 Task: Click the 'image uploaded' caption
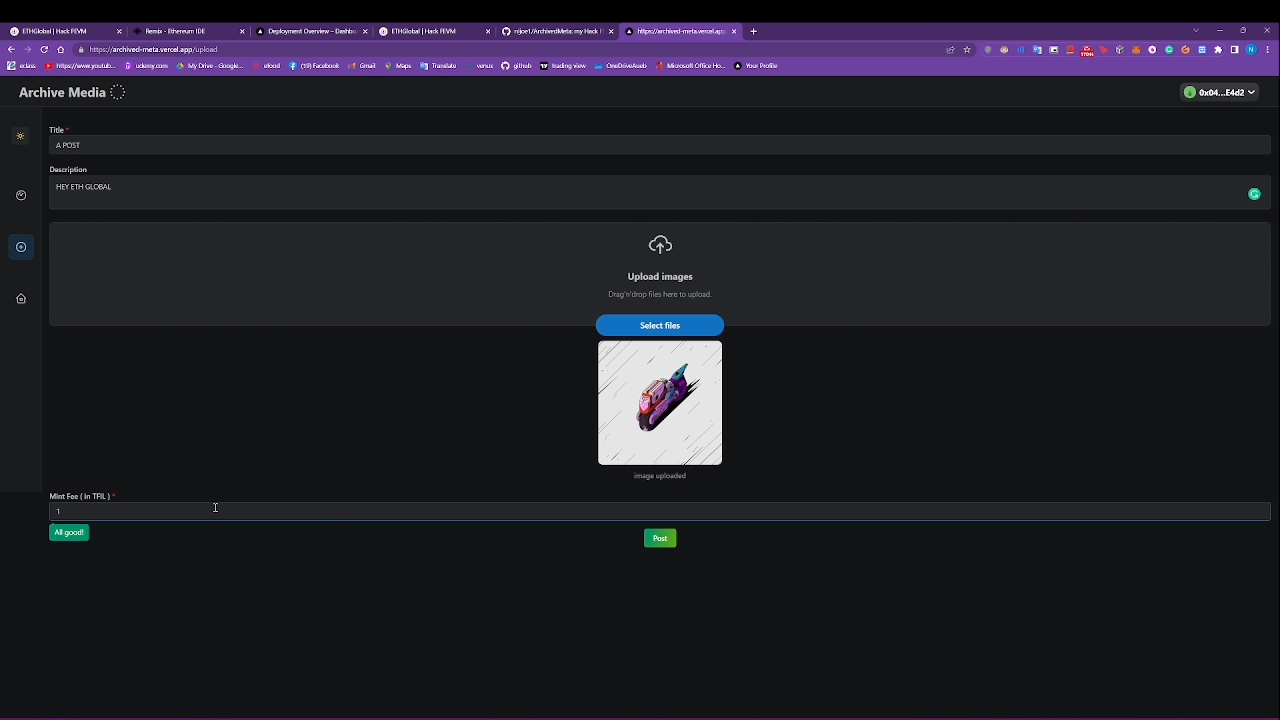[x=660, y=476]
